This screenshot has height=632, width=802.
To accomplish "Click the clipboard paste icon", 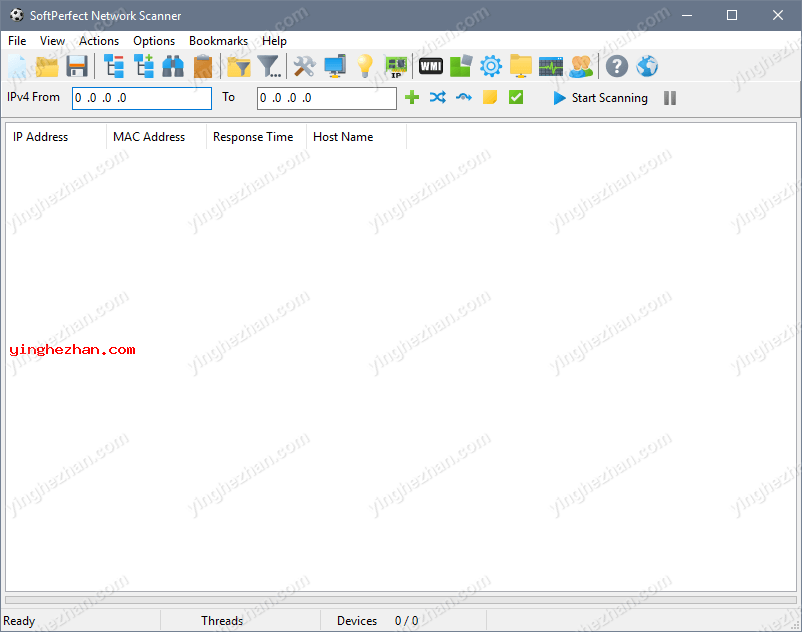I will click(x=203, y=66).
